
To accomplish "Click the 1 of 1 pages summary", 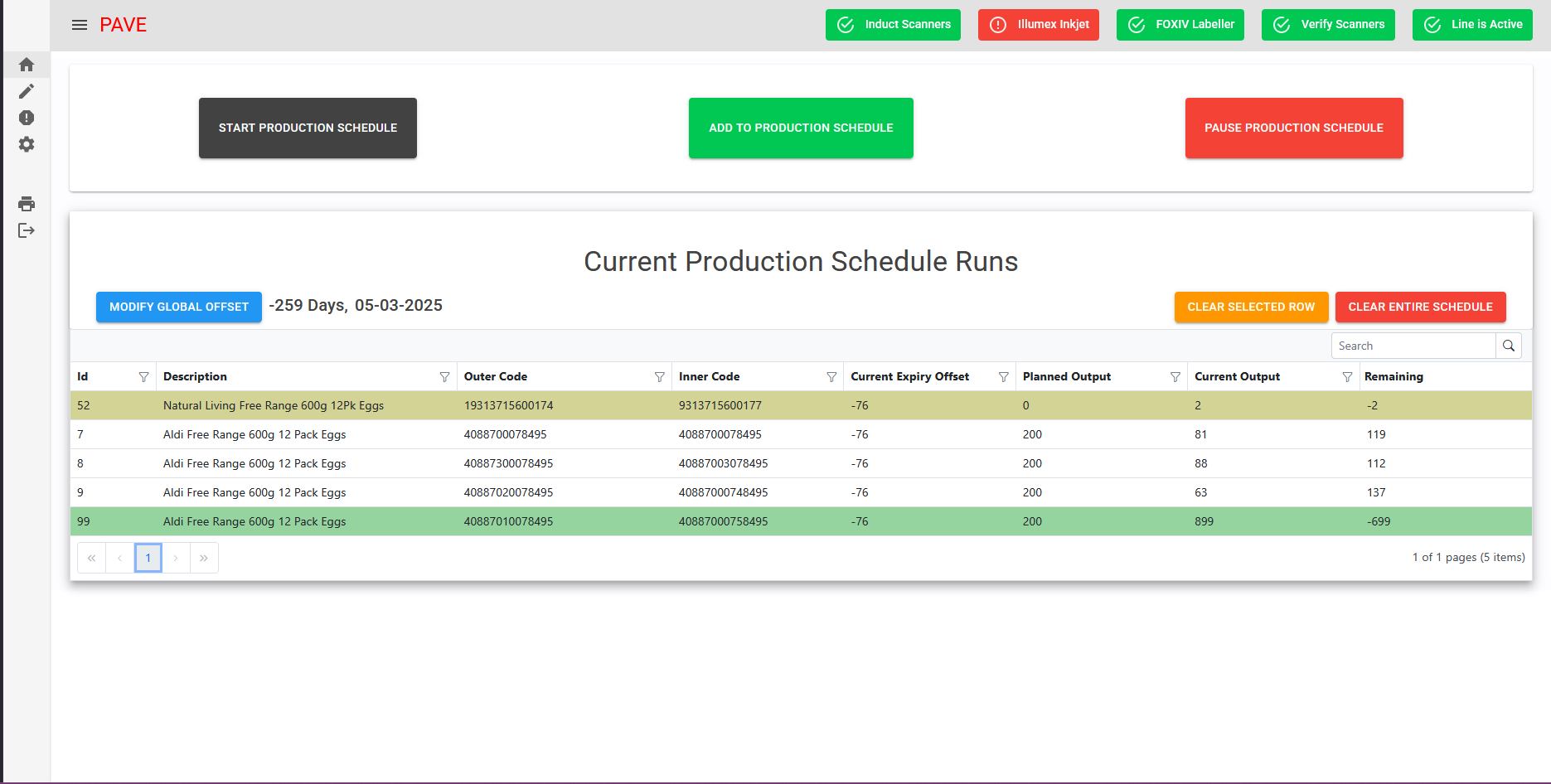I will click(1468, 557).
